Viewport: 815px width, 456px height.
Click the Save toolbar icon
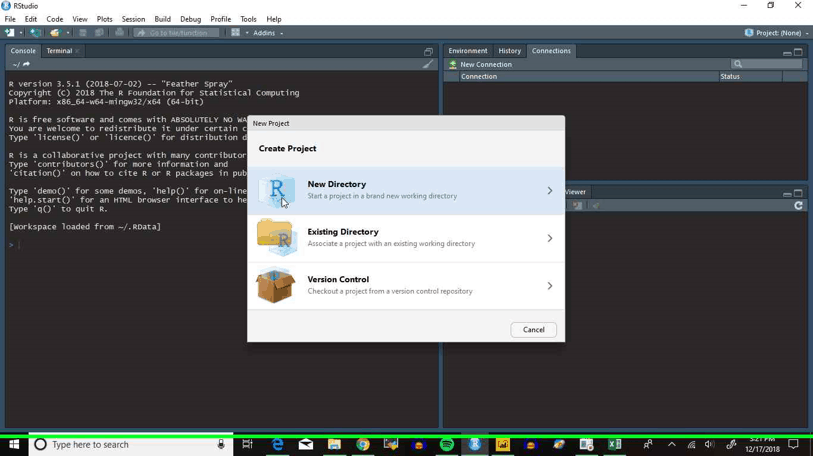tap(82, 33)
